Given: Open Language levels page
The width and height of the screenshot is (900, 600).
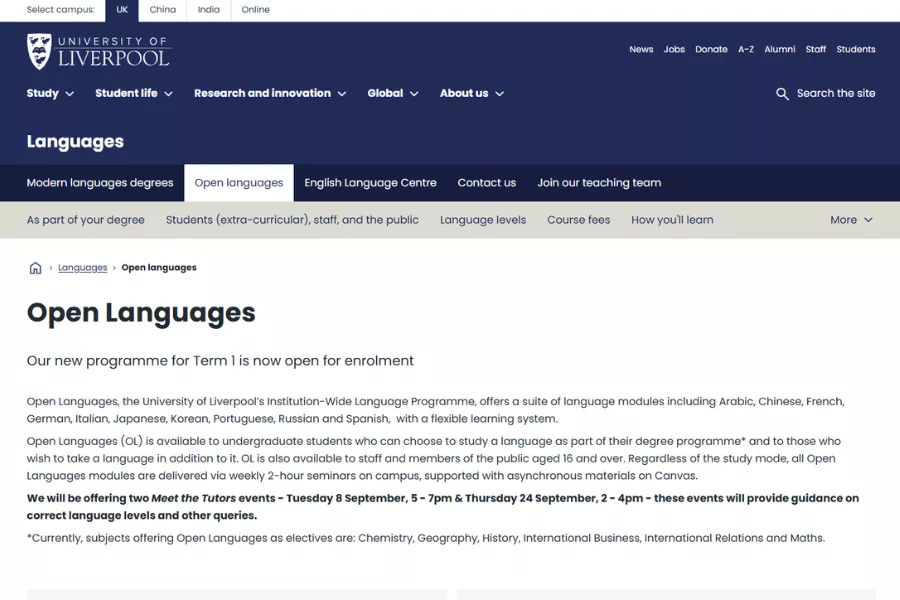Looking at the screenshot, I should click(x=483, y=220).
